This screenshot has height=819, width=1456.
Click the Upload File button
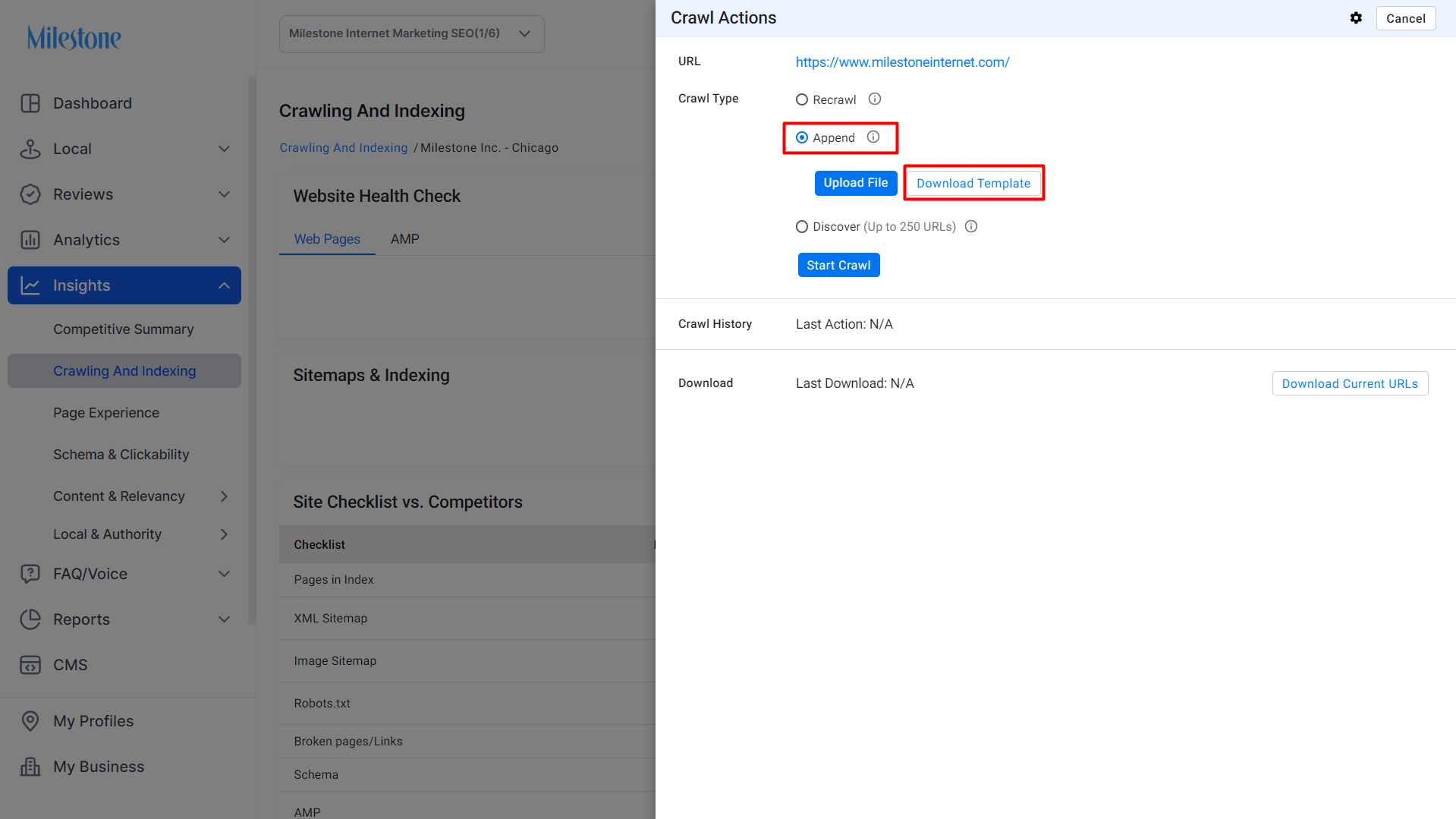[856, 183]
